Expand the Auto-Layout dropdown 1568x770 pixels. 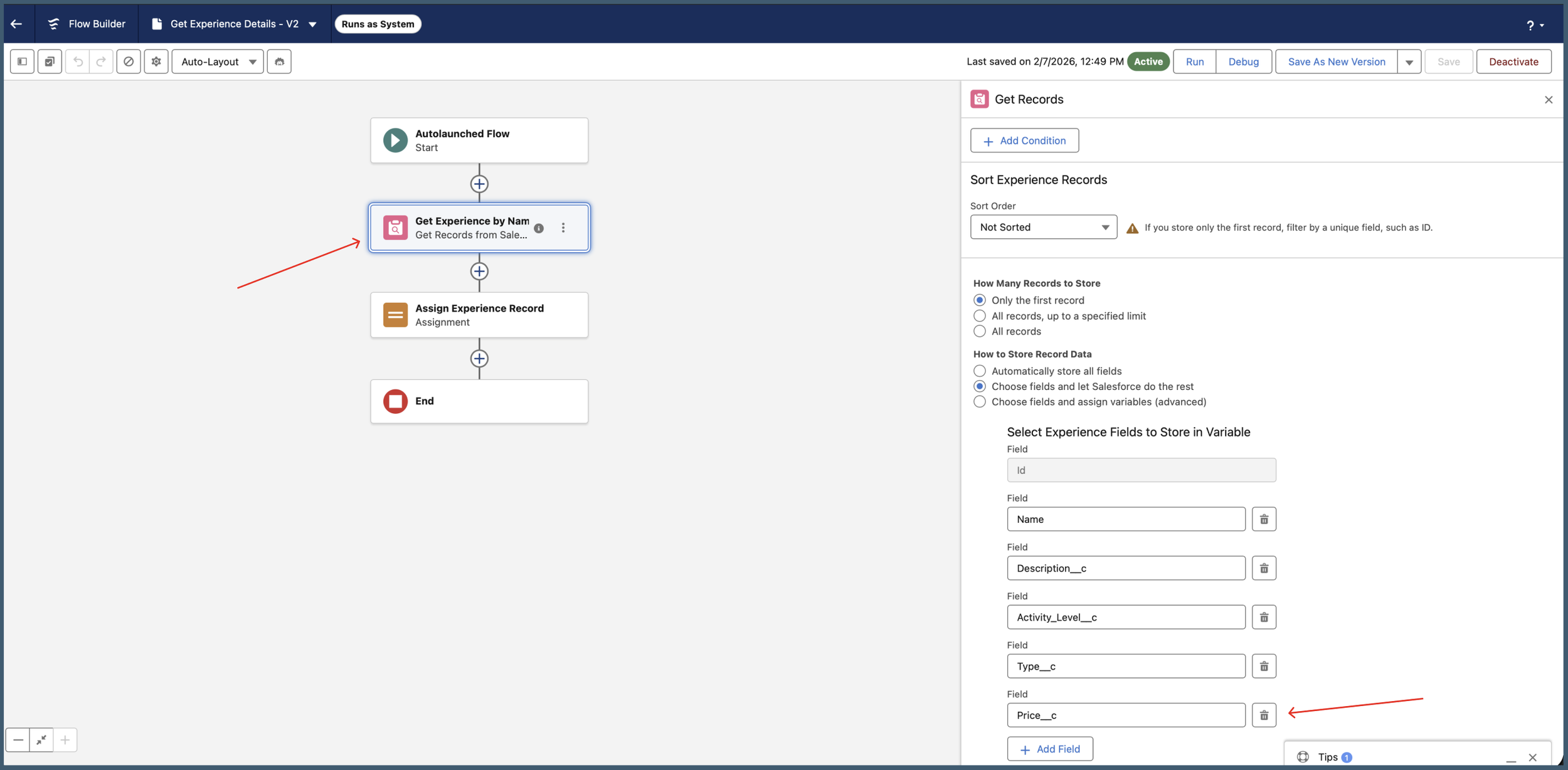pos(218,61)
